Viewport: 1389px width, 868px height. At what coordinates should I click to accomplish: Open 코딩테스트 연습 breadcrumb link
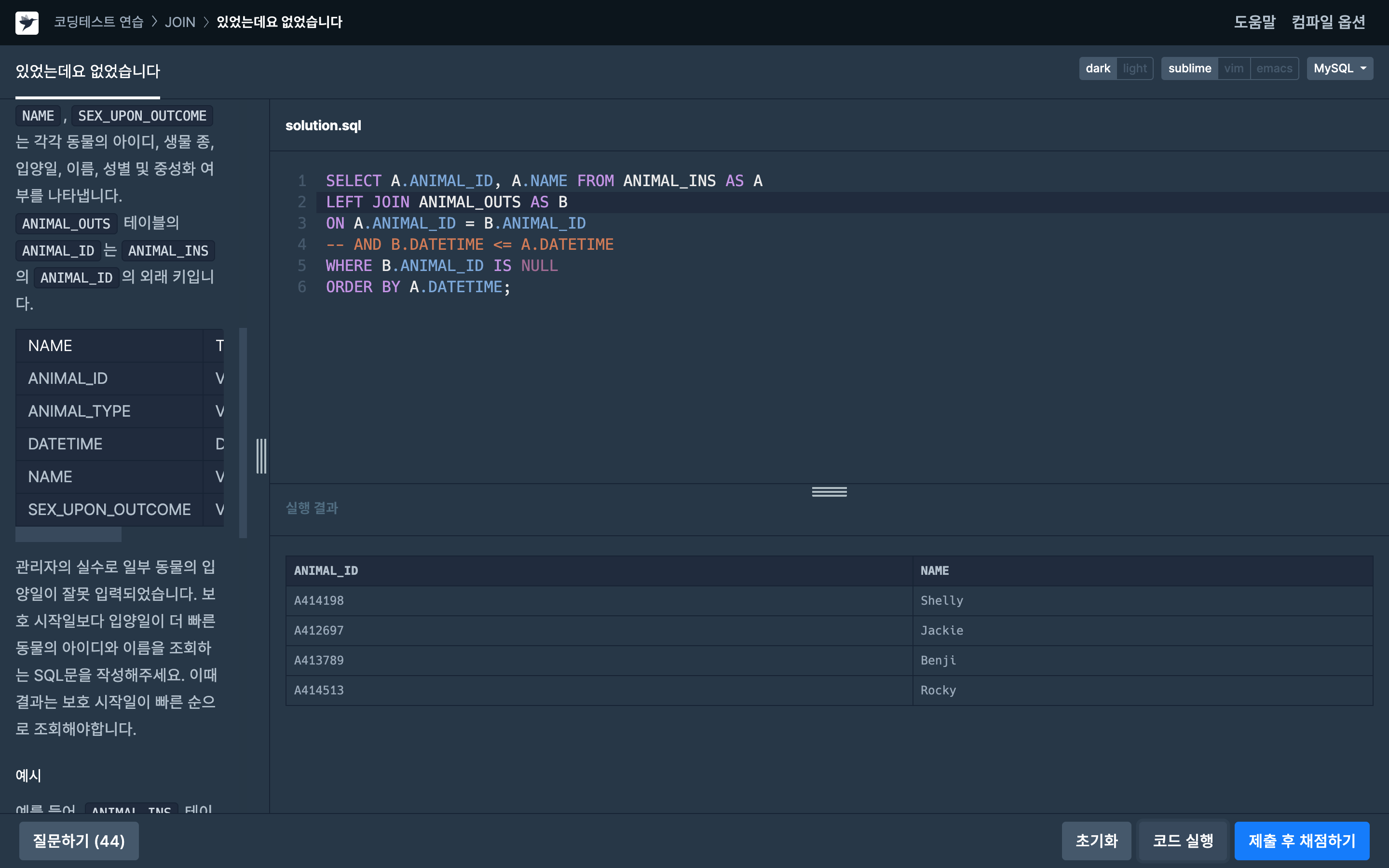[x=99, y=22]
